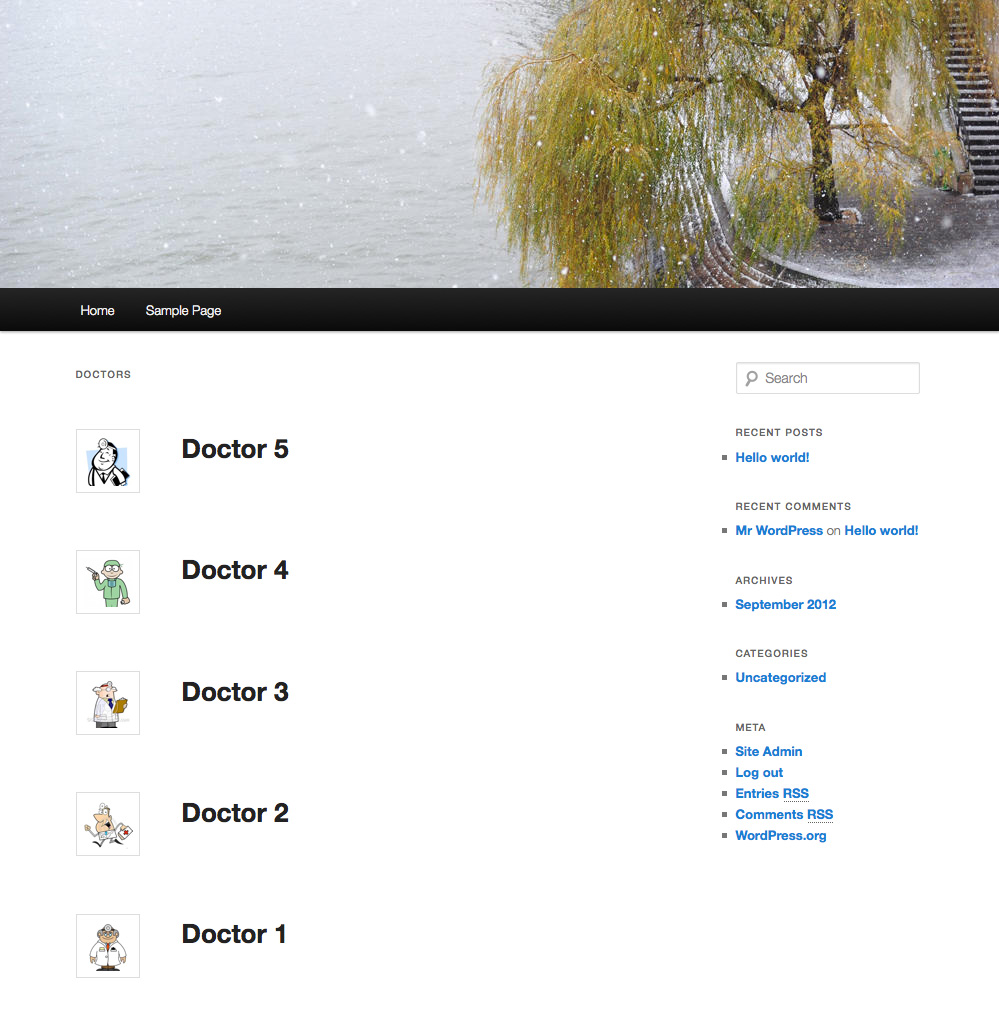Click the magnifier icon in search box
The height and width of the screenshot is (1020, 999).
[751, 379]
